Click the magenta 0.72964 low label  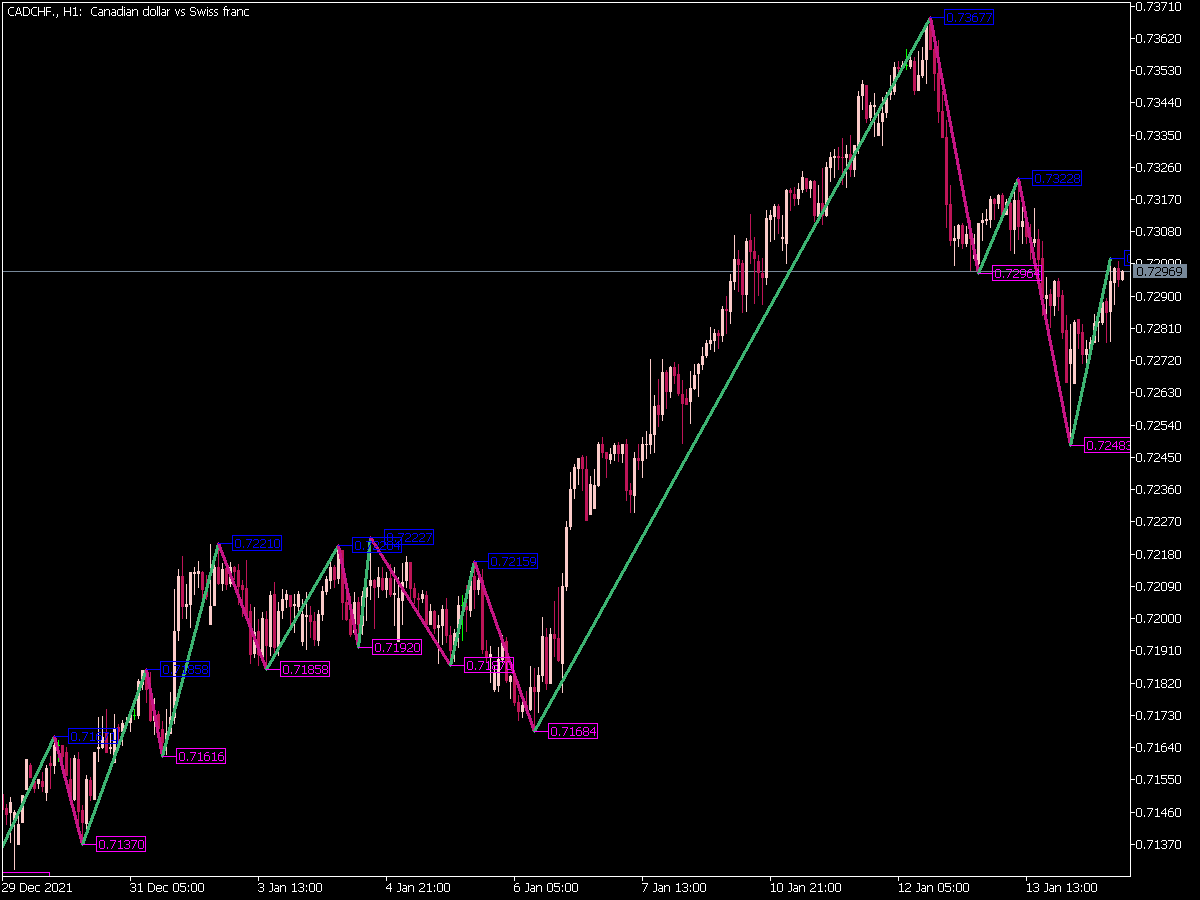coord(1016,270)
